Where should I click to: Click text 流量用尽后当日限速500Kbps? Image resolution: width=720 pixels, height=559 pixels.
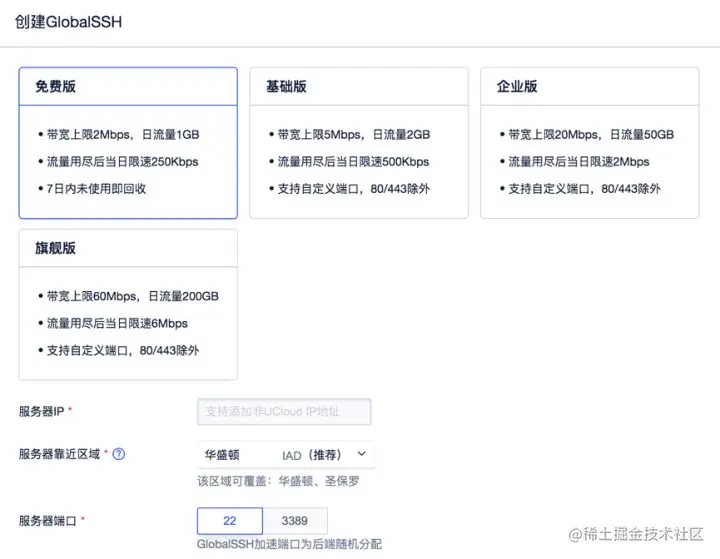[354, 162]
